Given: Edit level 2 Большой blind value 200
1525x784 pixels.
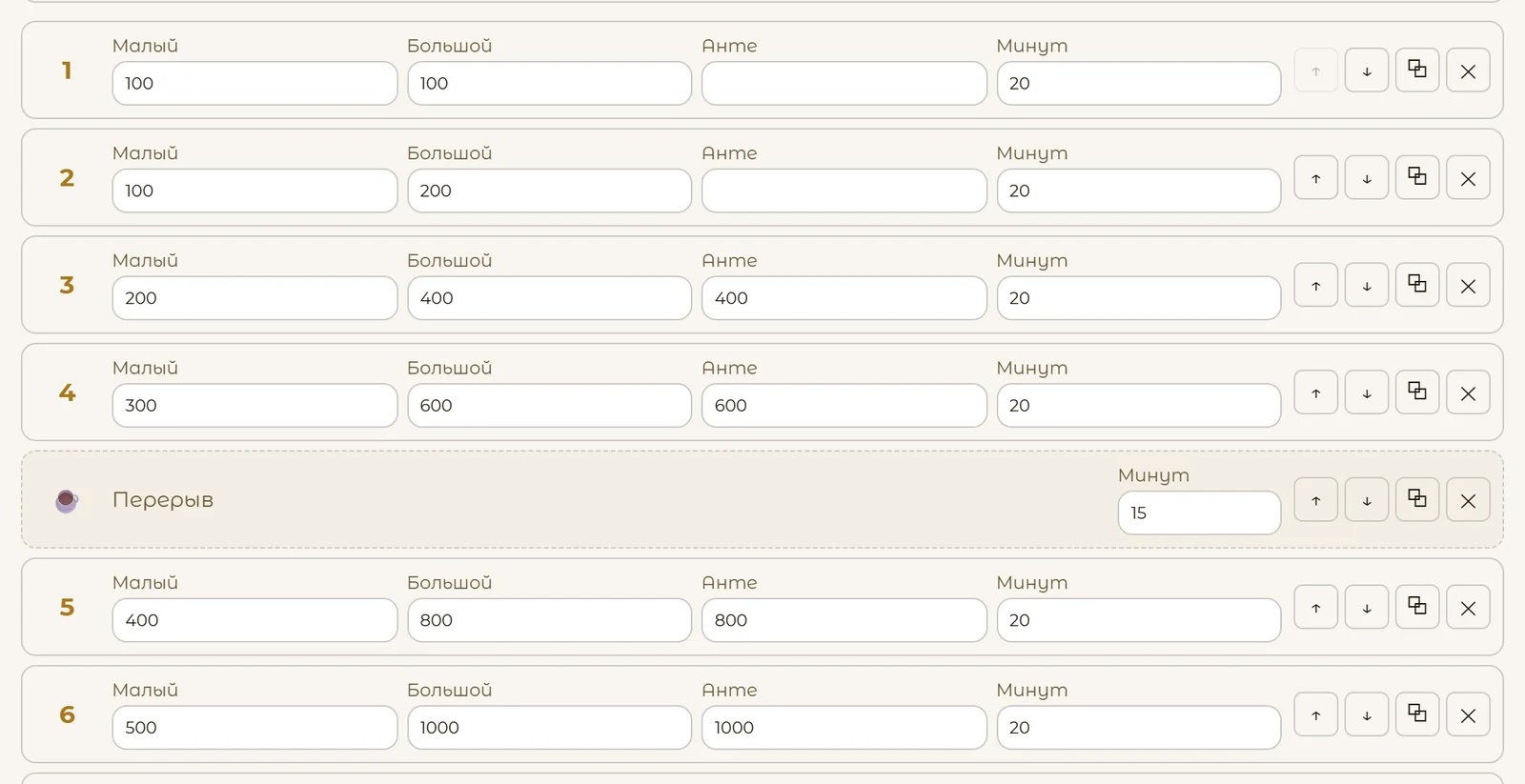Looking at the screenshot, I should 550,191.
